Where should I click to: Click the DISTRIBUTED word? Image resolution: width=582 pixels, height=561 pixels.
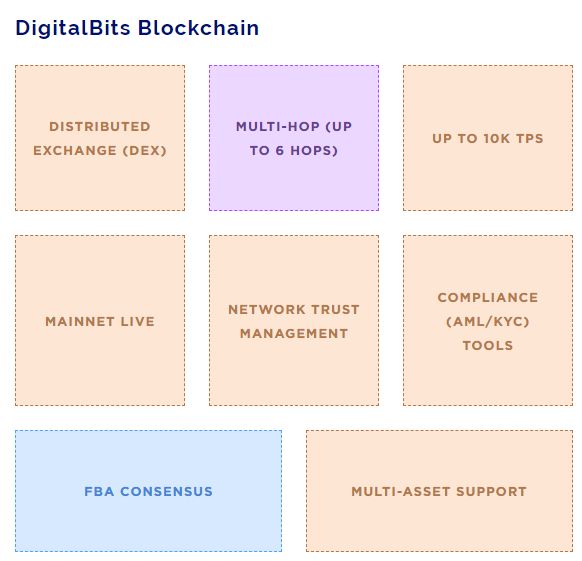pyautogui.click(x=100, y=127)
